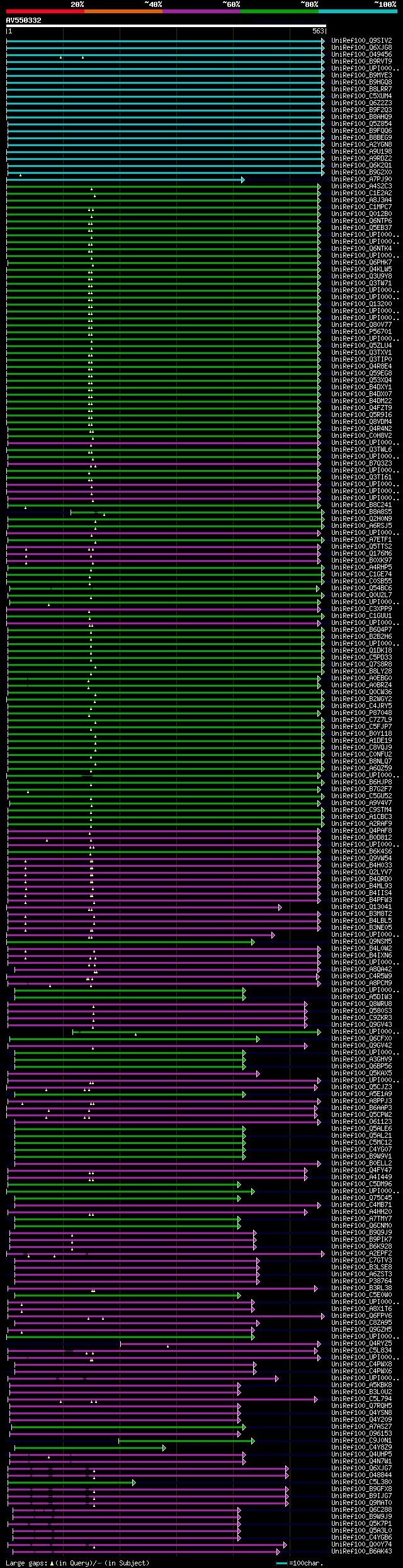403x1568 pixels.
Task: Click hit UniRef100_A4I449
Action: click(x=361, y=1177)
